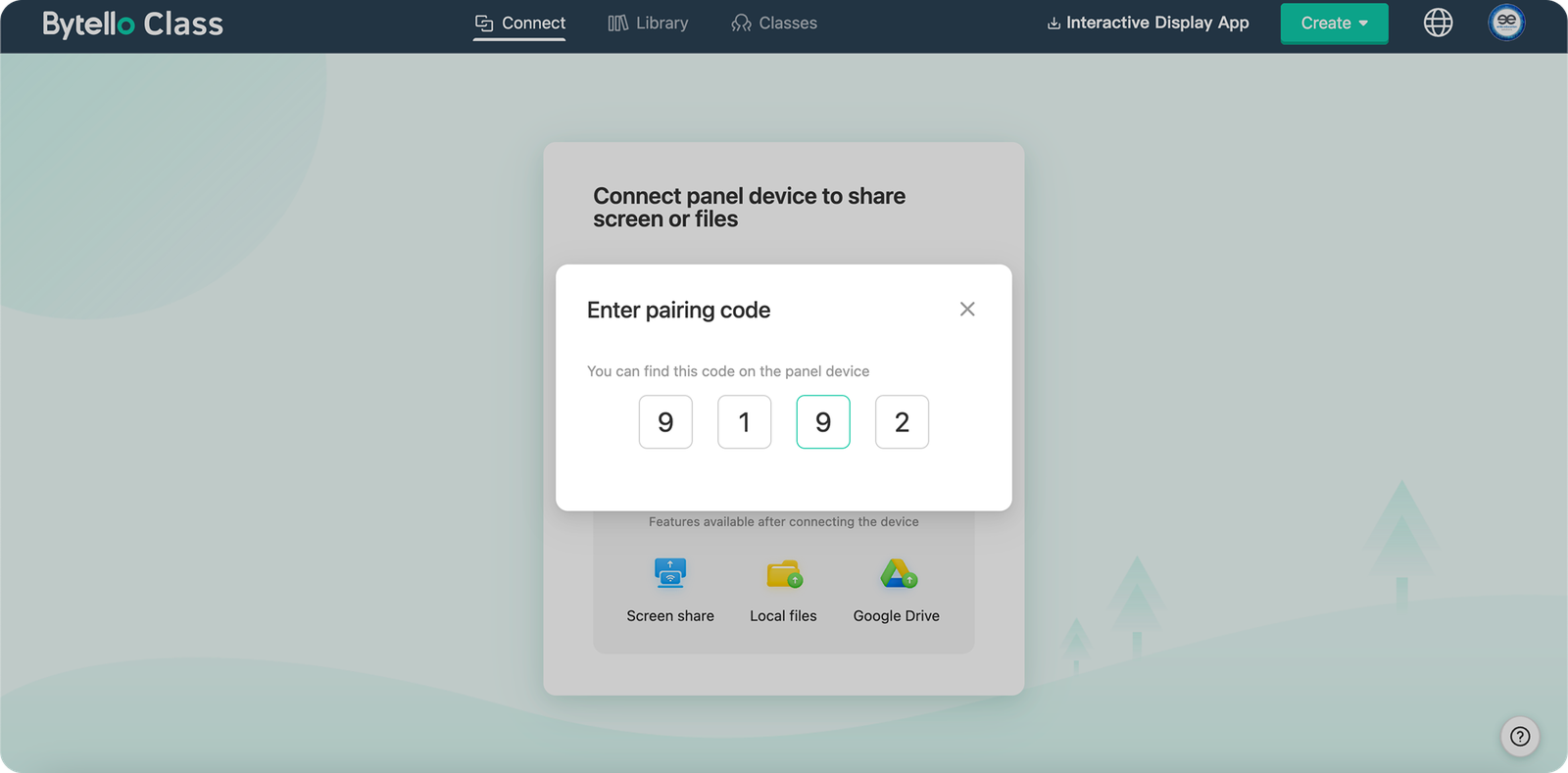Image resolution: width=1568 pixels, height=773 pixels.
Task: Open the Connect tab
Action: tap(519, 23)
